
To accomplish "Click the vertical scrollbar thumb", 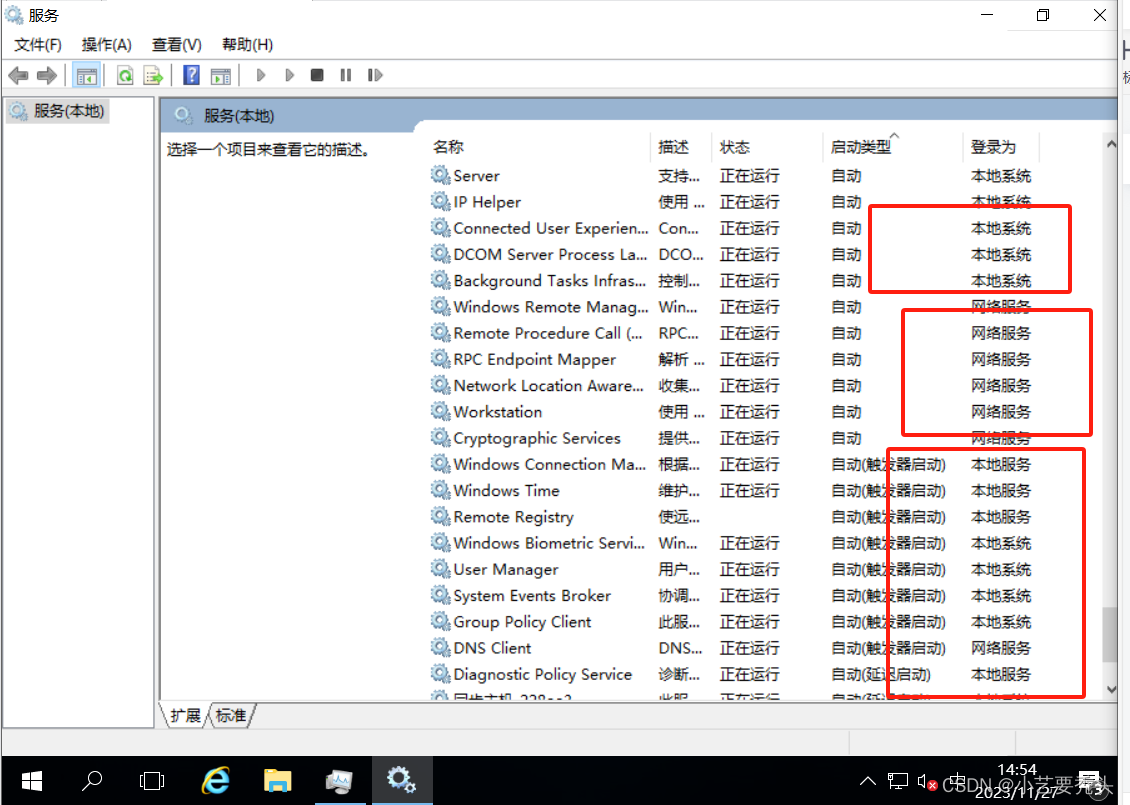I will point(1111,636).
